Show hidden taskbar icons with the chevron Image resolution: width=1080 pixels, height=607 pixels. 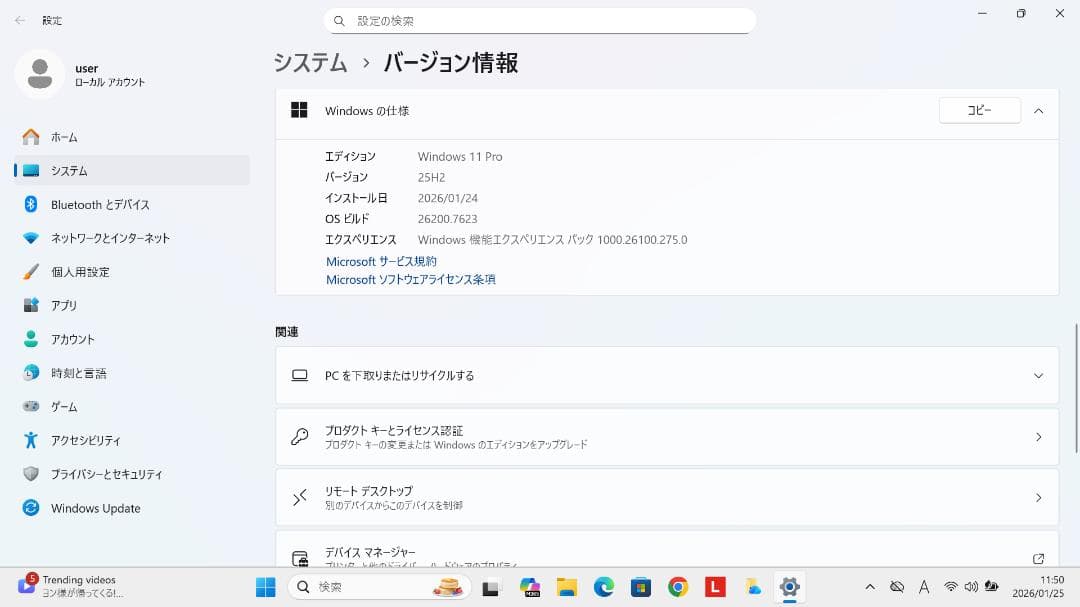869,588
